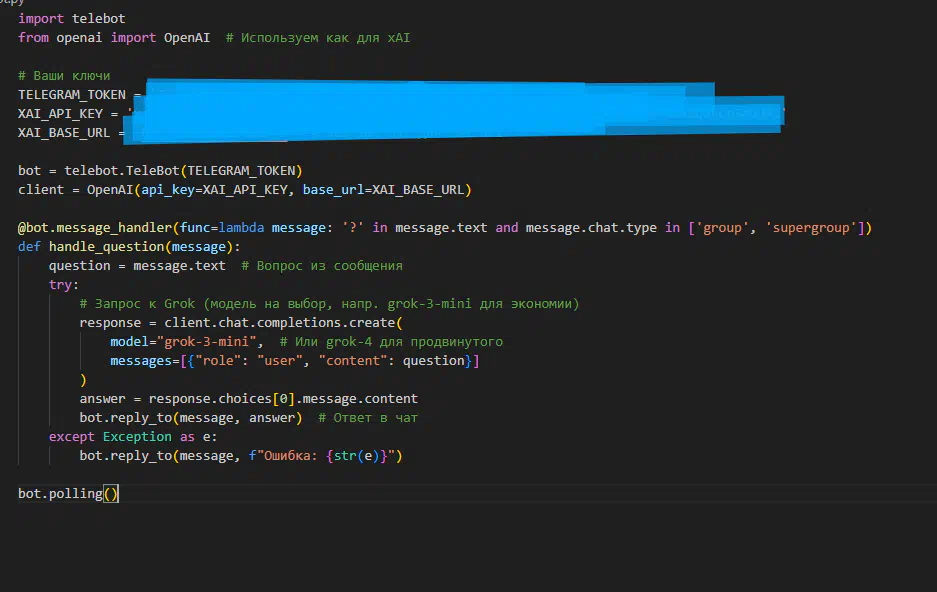The height and width of the screenshot is (592, 937).
Task: Click the "user" string value
Action: [280, 361]
